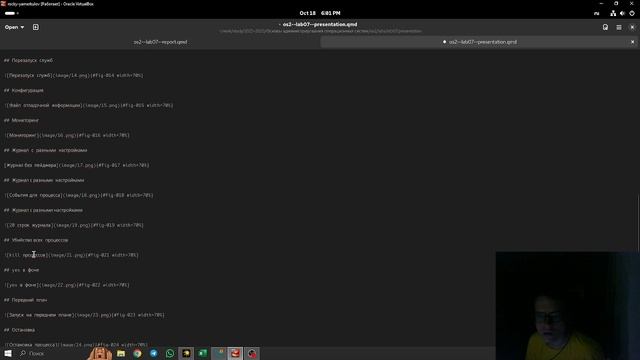This screenshot has height=360, width=640.
Task: Click the heading '## yes в фоне'
Action: 22,270
